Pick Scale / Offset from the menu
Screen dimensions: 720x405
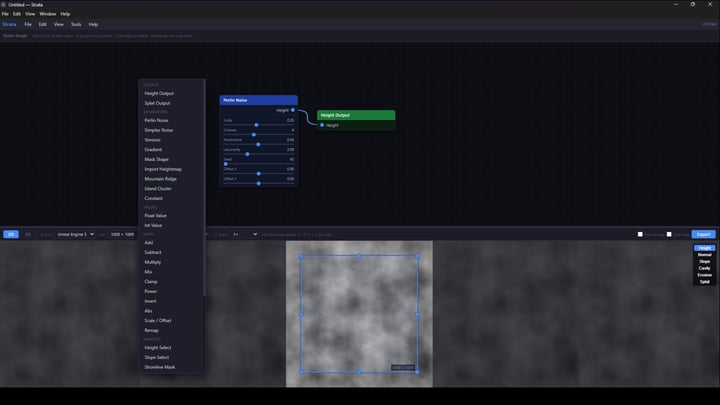171,321
